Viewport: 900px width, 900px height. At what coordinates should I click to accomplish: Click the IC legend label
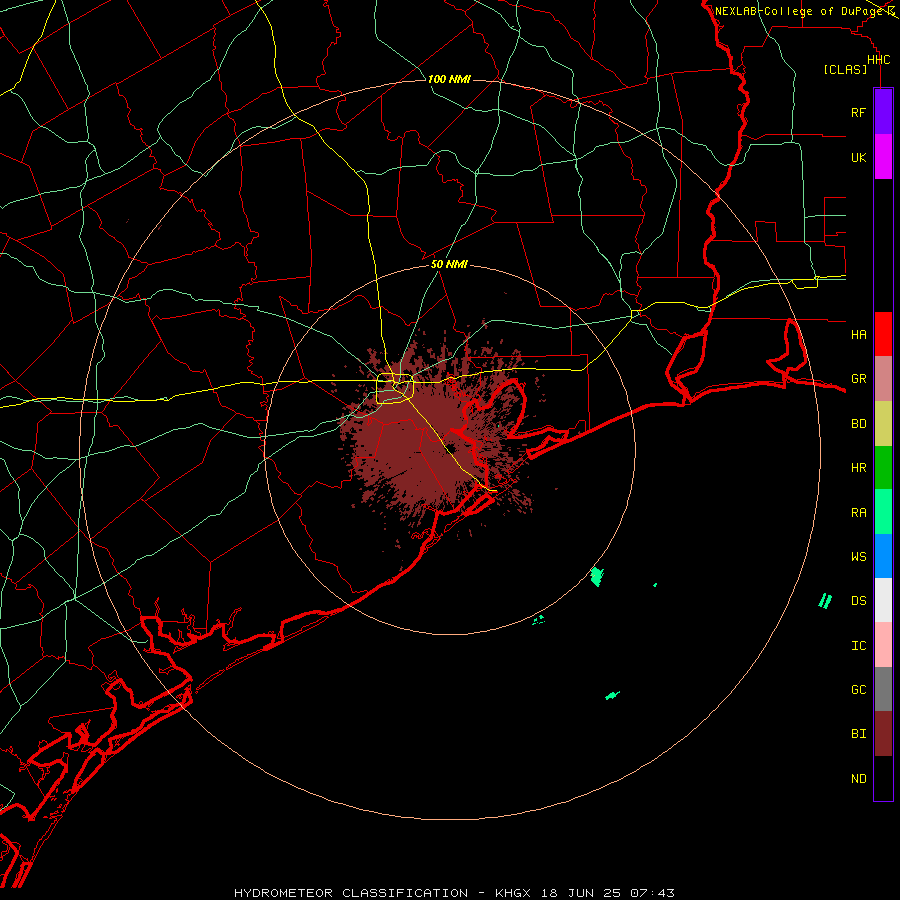858,646
